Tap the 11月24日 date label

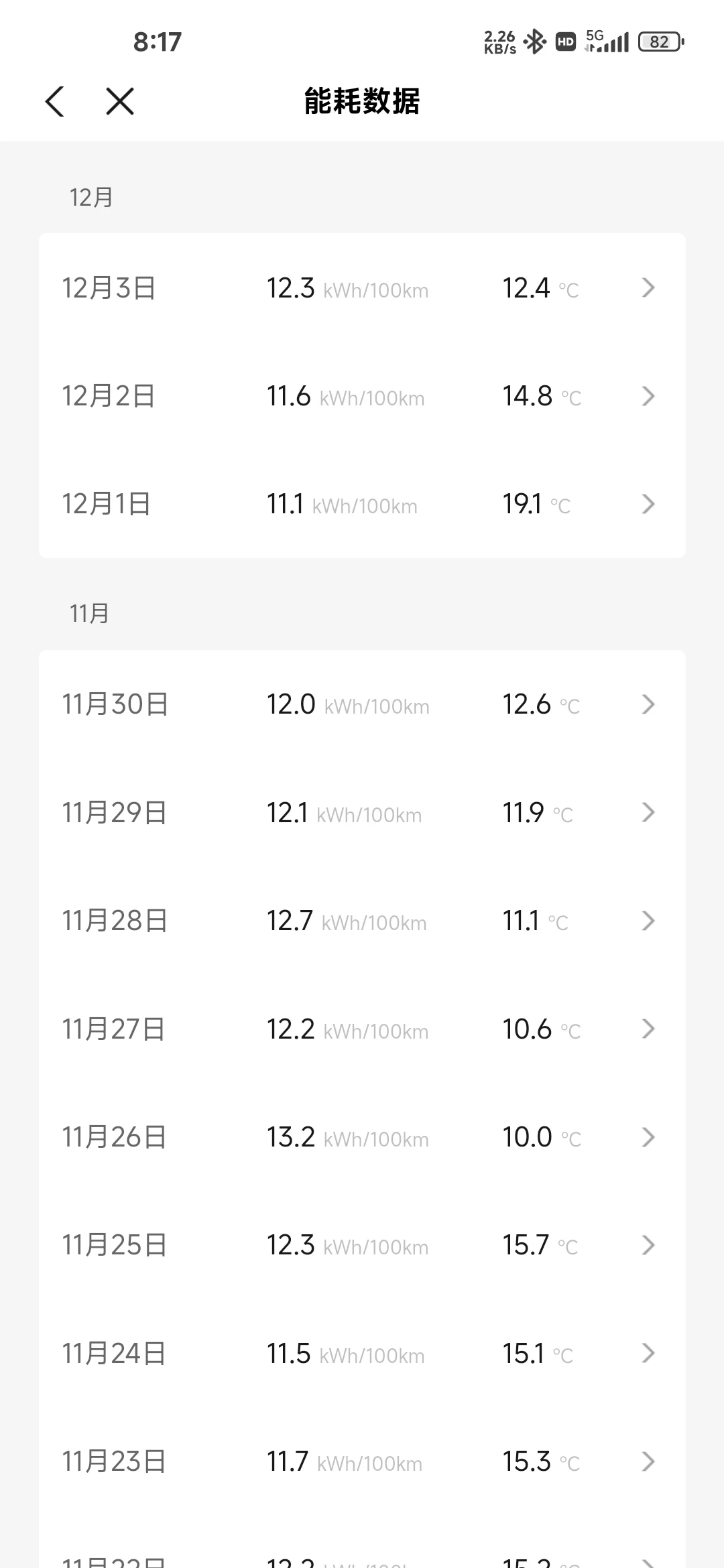[x=114, y=1354]
